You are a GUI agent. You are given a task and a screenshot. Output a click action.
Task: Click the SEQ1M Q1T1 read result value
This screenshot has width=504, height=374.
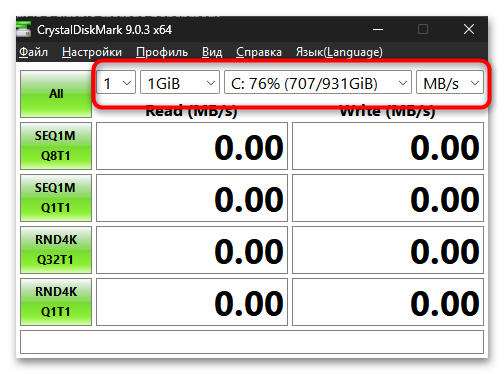click(x=192, y=198)
